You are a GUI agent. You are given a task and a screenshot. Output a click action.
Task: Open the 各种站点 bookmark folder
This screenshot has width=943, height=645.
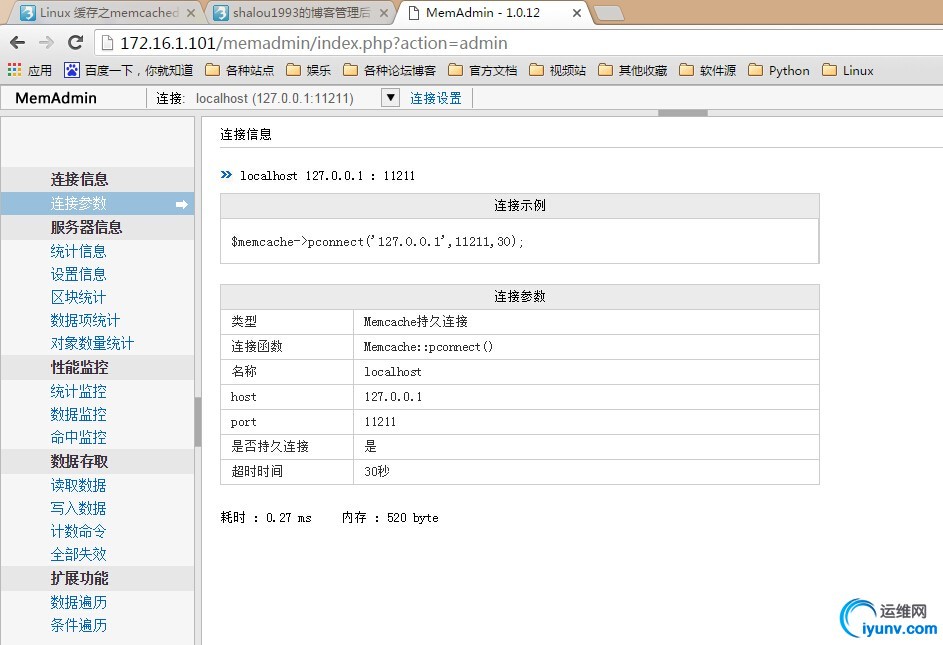tap(239, 70)
